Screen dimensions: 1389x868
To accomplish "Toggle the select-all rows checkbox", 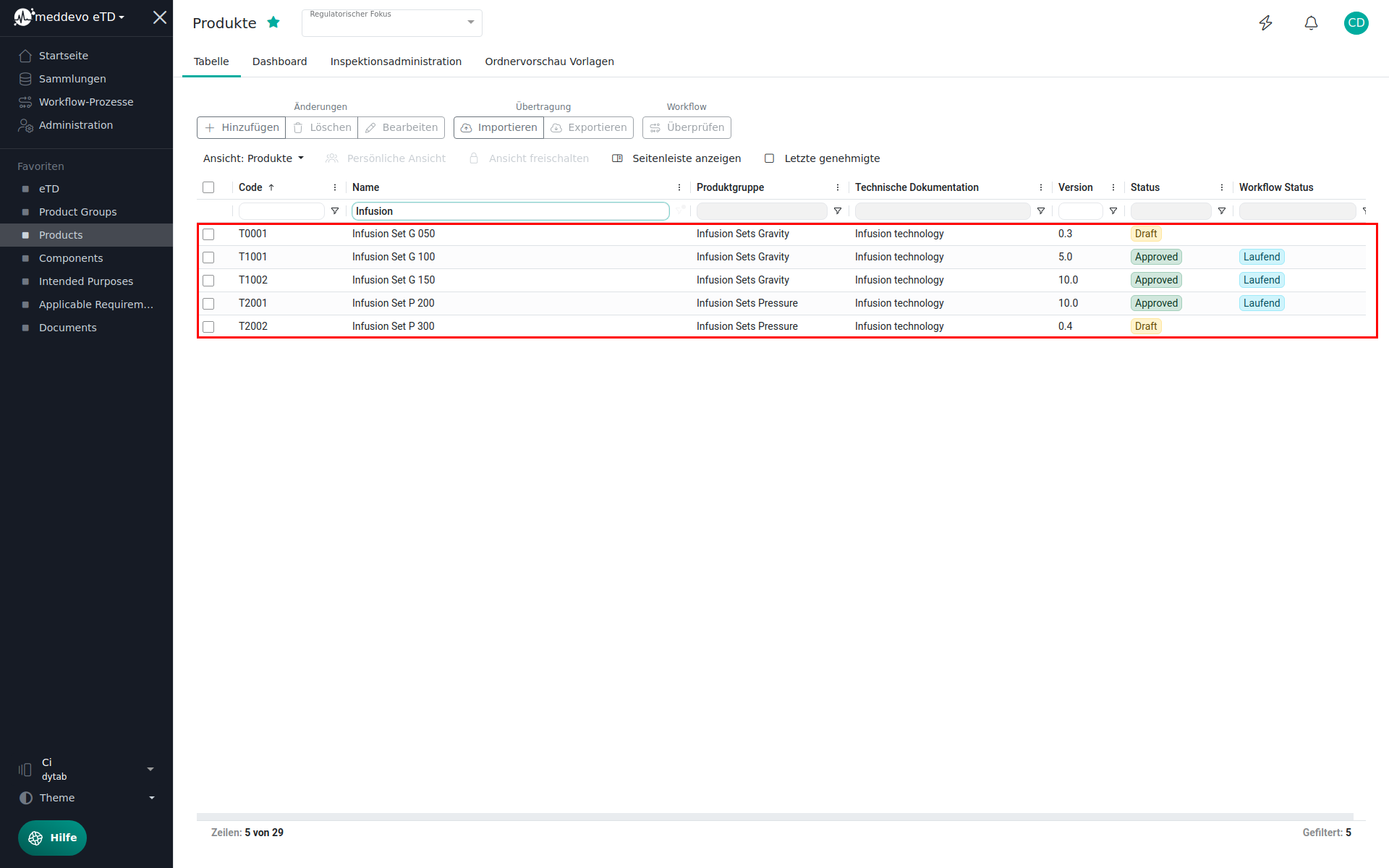I will 208,187.
